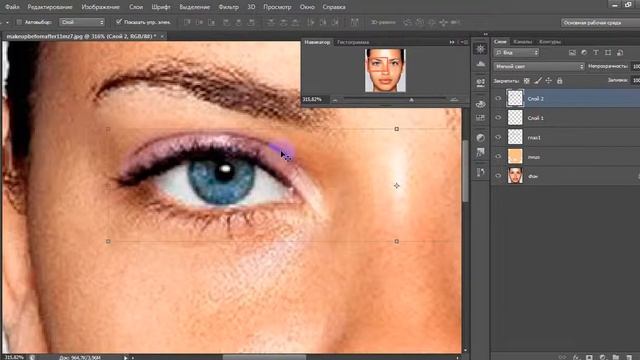Viewport: 640px width, 360px height.
Task: Toggle lock all padlock icon
Action: [560, 81]
